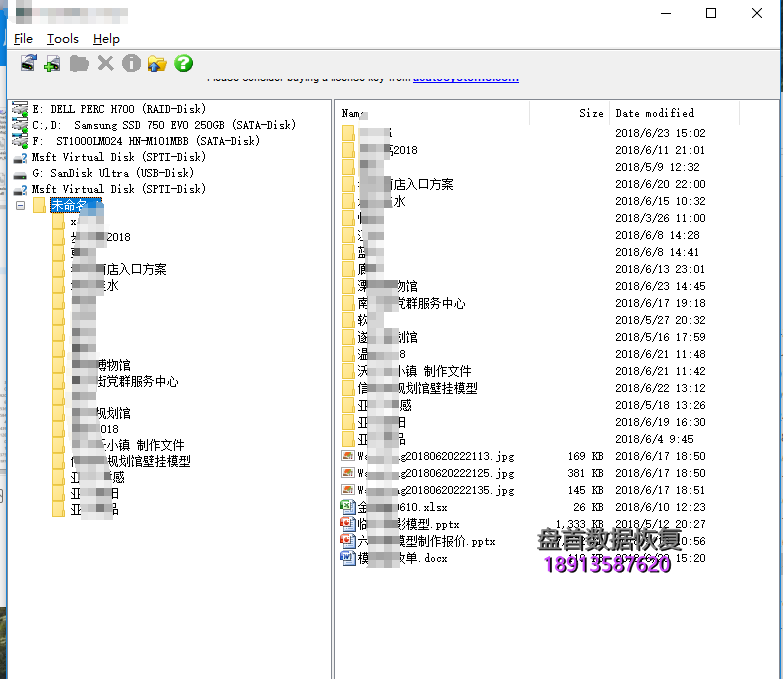Click the 381 KB size cell
This screenshot has height=679, width=783.
[x=585, y=473]
